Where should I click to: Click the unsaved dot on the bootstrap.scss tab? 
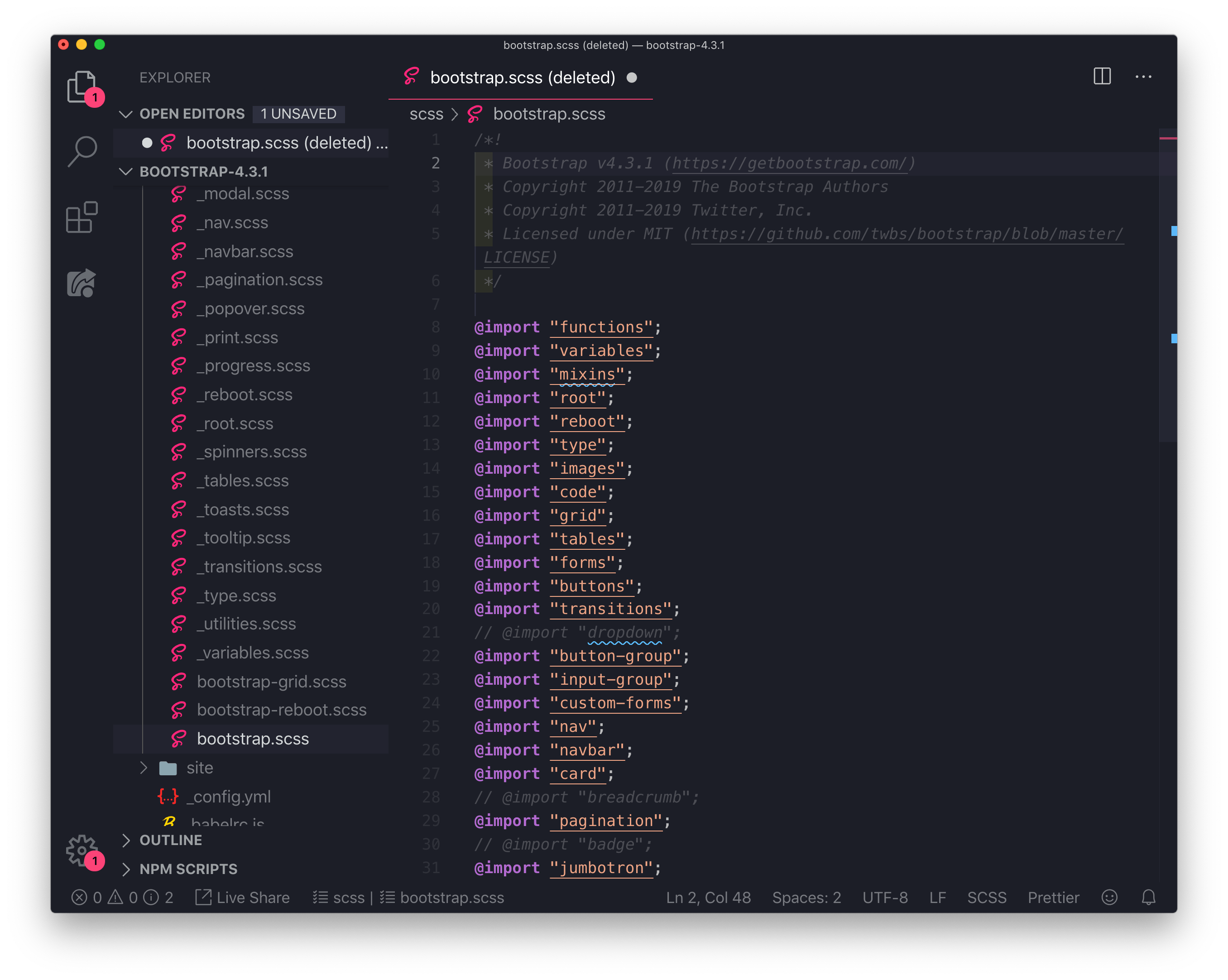coord(632,77)
